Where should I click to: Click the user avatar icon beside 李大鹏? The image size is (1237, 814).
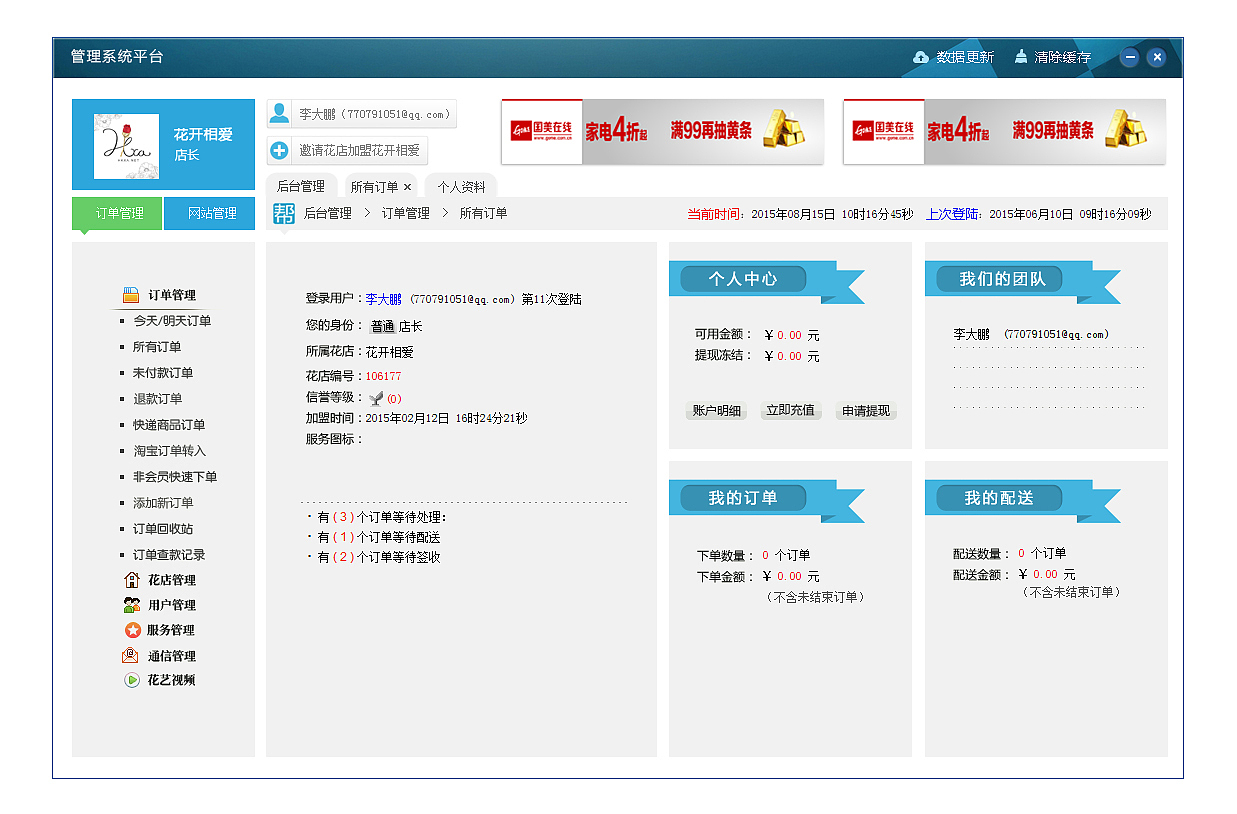click(x=280, y=114)
